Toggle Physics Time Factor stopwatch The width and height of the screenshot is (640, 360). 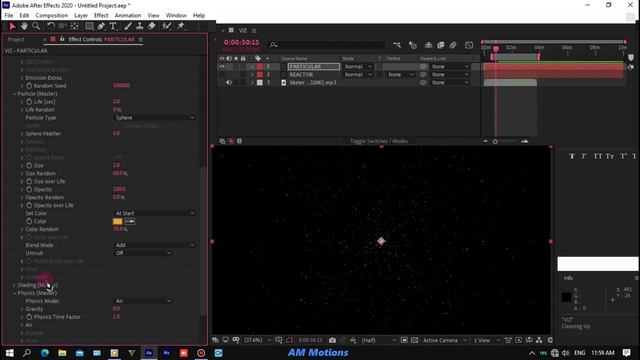[x=29, y=317]
